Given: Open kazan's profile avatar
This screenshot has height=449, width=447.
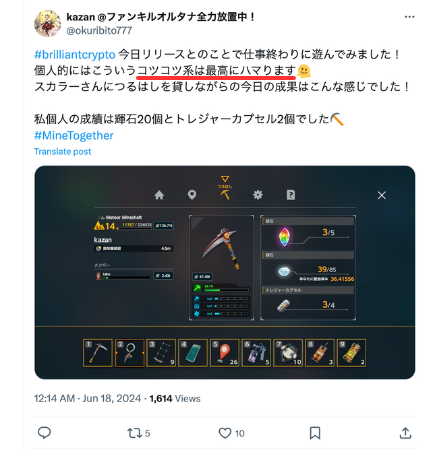Looking at the screenshot, I should 48,23.
